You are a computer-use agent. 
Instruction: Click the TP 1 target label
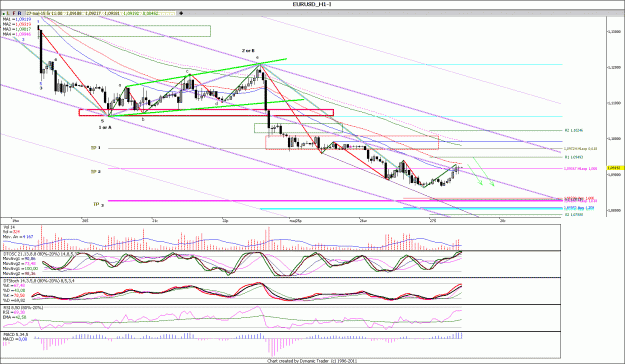click(96, 148)
